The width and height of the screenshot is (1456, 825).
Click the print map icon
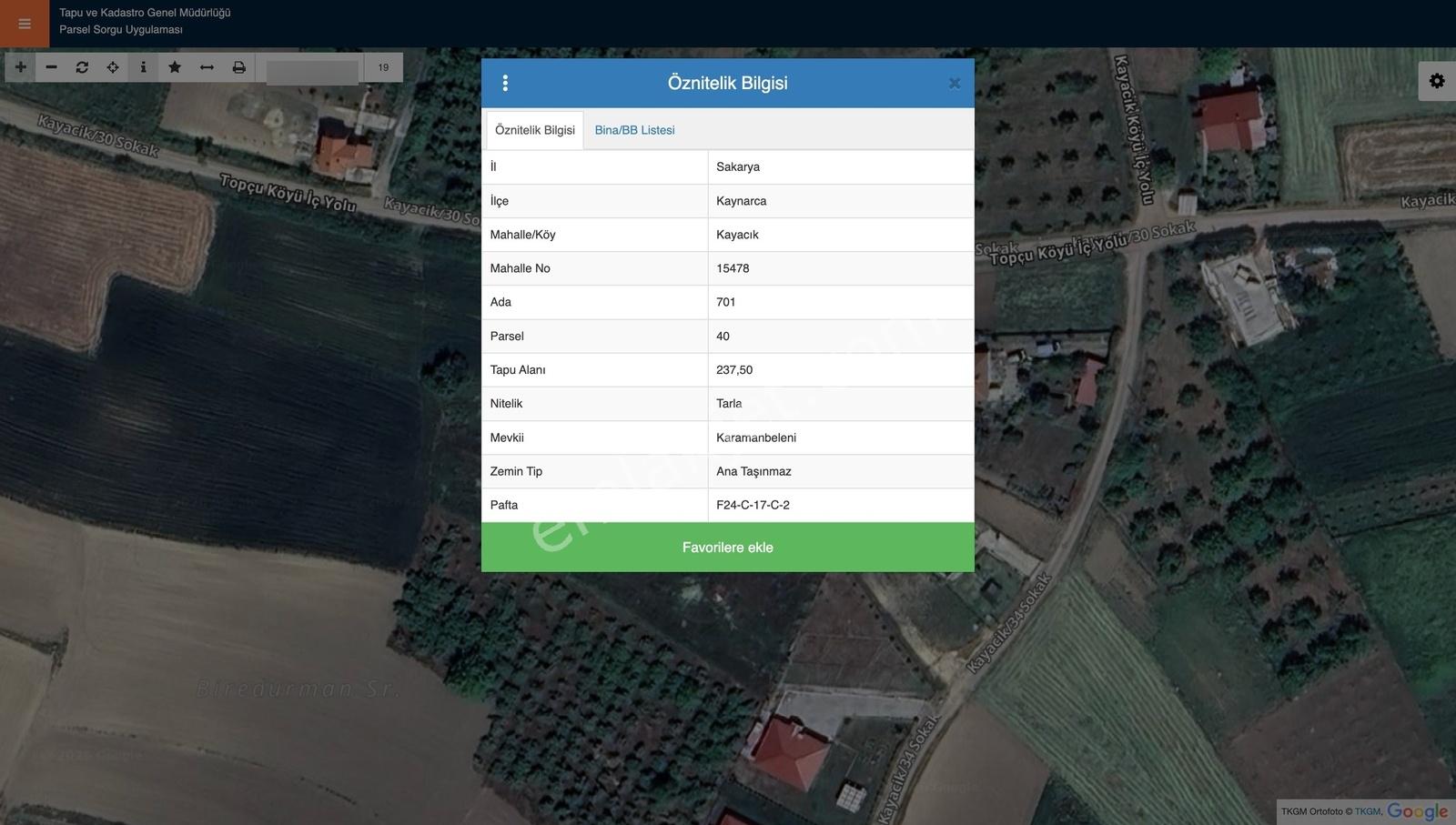(x=238, y=67)
